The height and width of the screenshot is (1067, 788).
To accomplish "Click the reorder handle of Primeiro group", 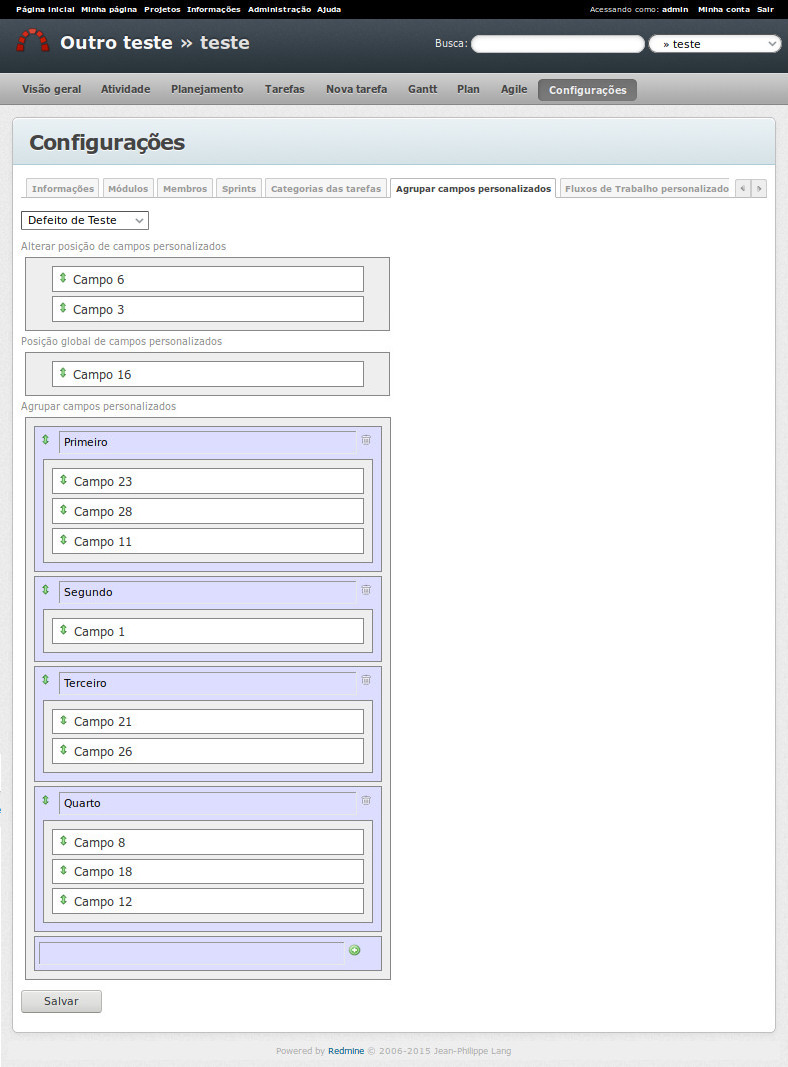I will click(x=45, y=440).
